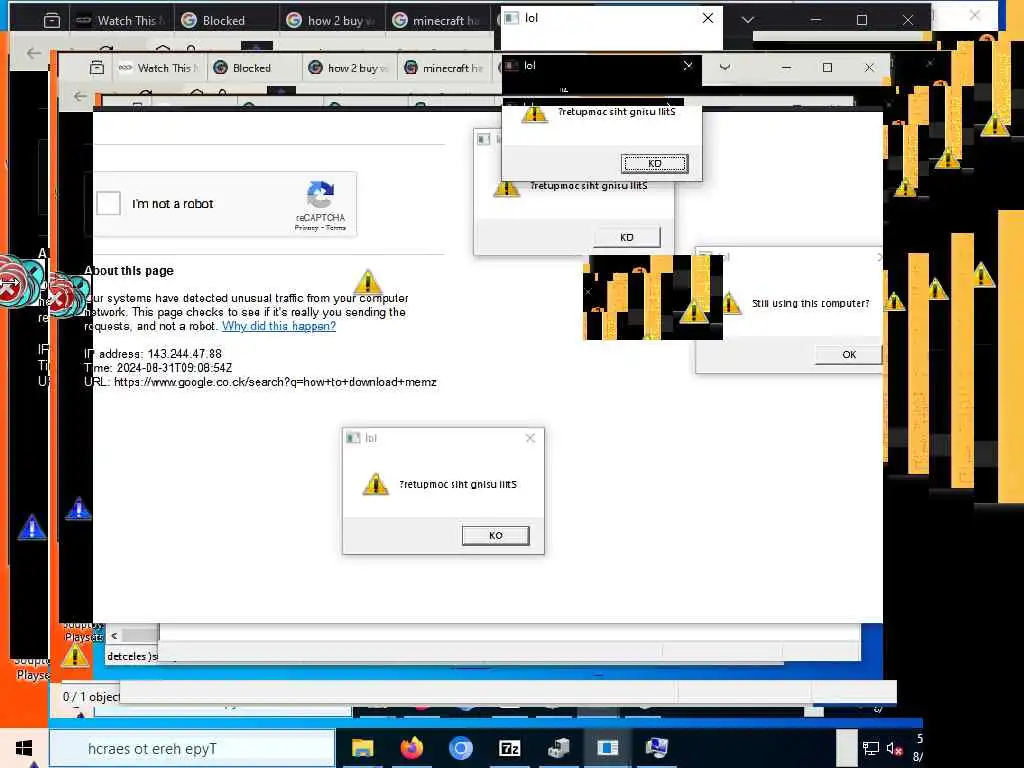The width and height of the screenshot is (1024, 768).
Task: Select the active highlighted window taskbar icon
Action: (x=607, y=748)
